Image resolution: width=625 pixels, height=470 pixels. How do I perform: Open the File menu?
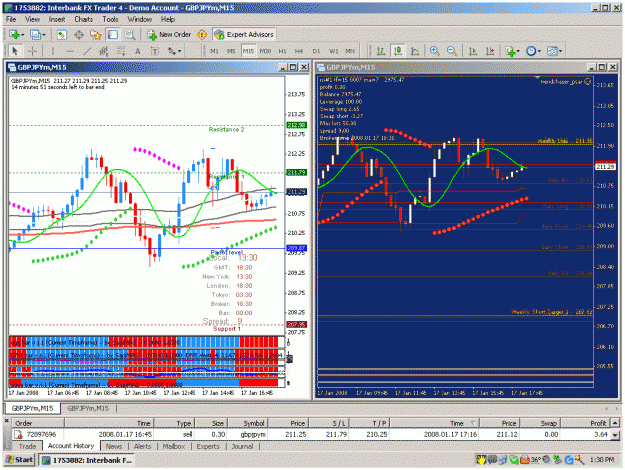click(11, 19)
